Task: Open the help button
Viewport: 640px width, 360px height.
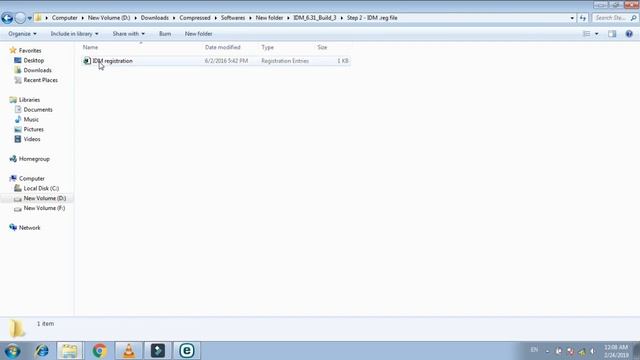Action: click(x=629, y=34)
